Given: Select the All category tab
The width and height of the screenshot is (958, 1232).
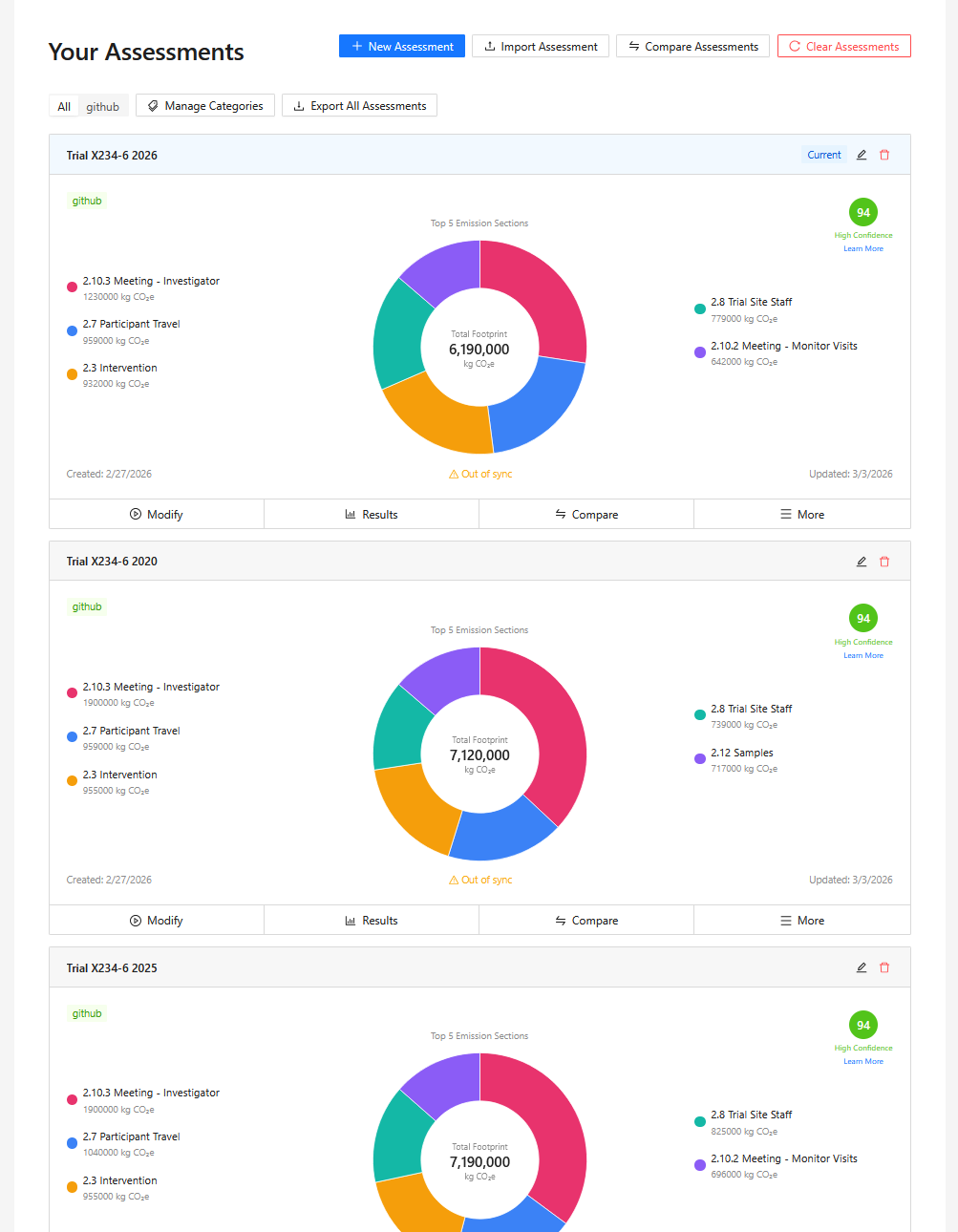Looking at the screenshot, I should [64, 106].
